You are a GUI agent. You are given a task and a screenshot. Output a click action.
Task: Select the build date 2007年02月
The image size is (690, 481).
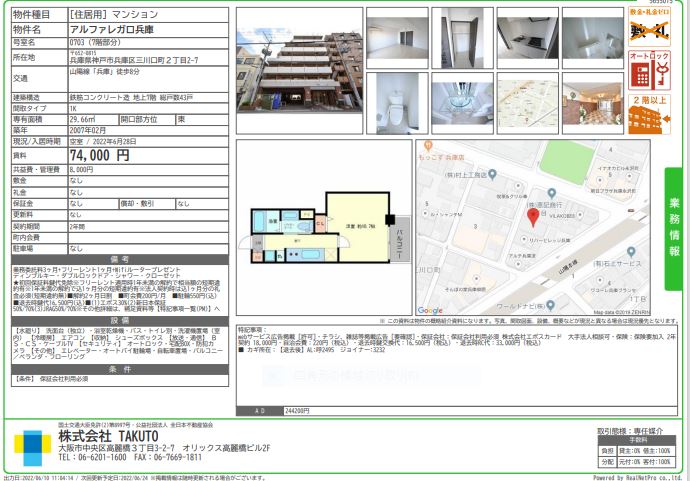(x=88, y=130)
